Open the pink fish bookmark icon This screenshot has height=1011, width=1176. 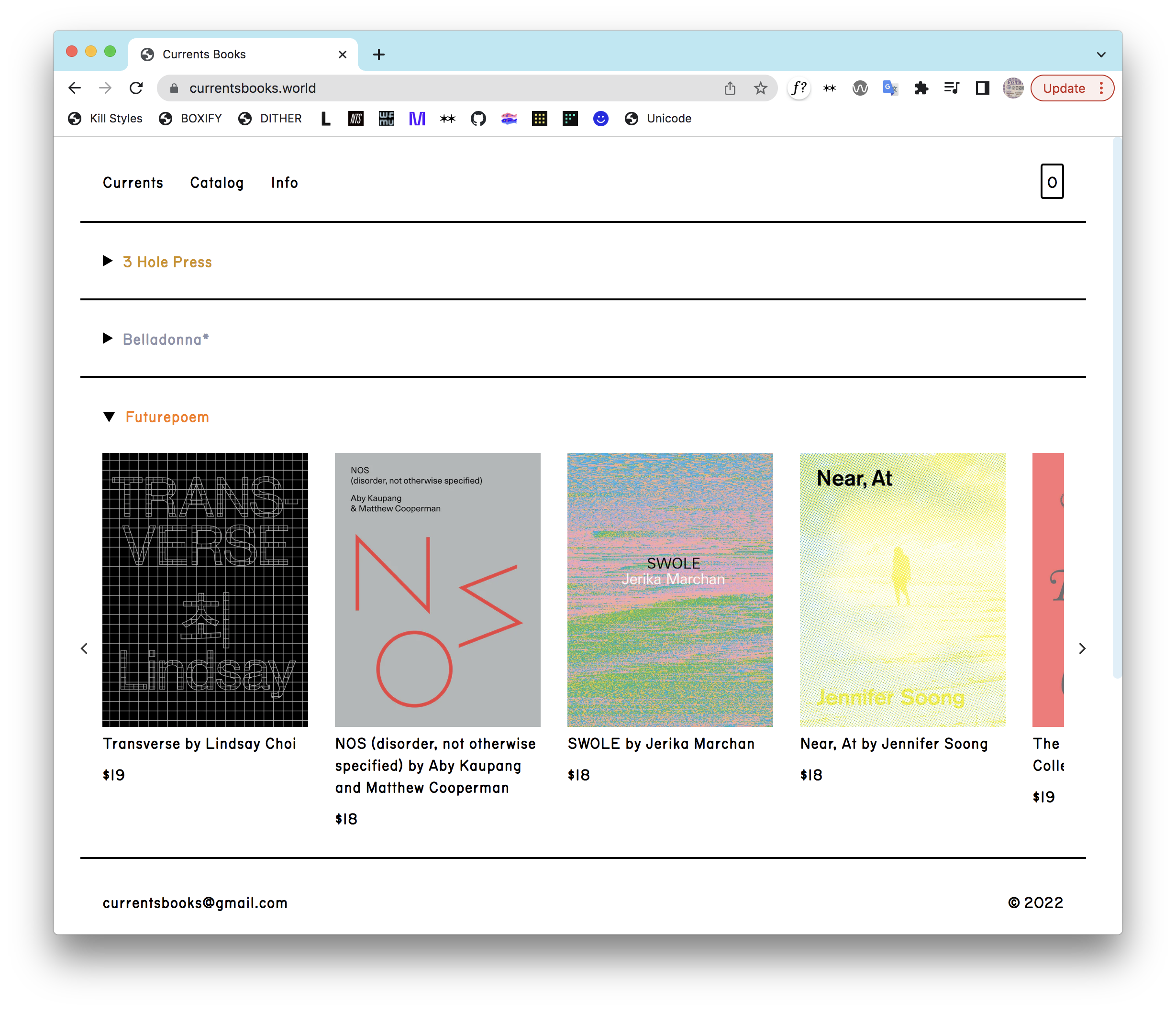pyautogui.click(x=509, y=119)
